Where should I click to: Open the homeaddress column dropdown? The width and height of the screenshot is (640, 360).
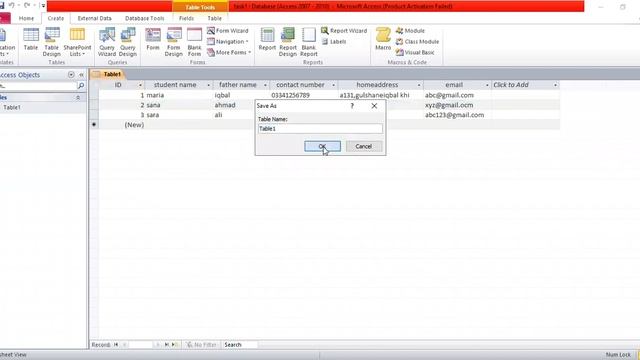click(419, 85)
